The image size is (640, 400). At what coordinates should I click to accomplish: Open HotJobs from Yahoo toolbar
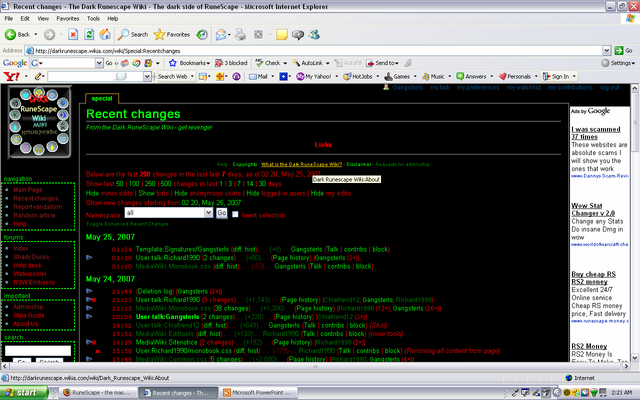[358, 76]
